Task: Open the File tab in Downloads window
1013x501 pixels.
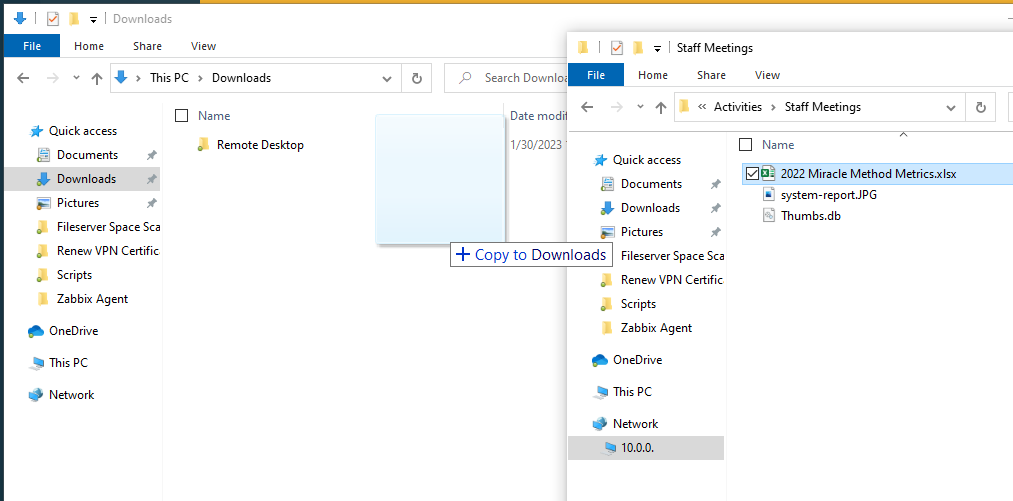Action: (31, 46)
